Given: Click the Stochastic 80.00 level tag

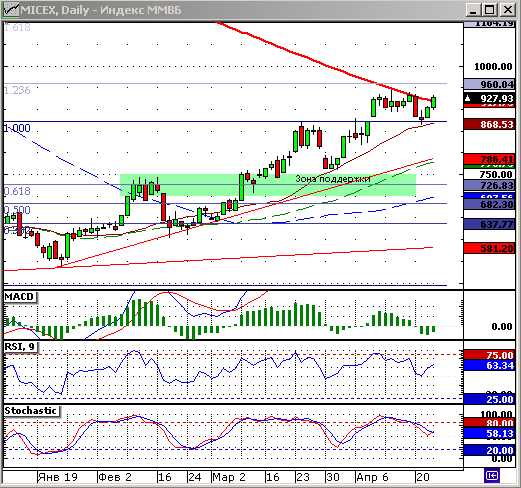Looking at the screenshot, I should (489, 423).
